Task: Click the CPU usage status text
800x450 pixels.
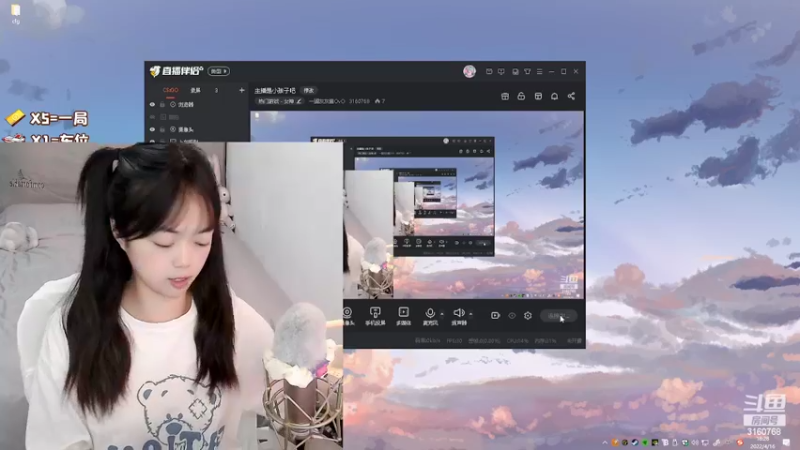Action: pyautogui.click(x=517, y=340)
